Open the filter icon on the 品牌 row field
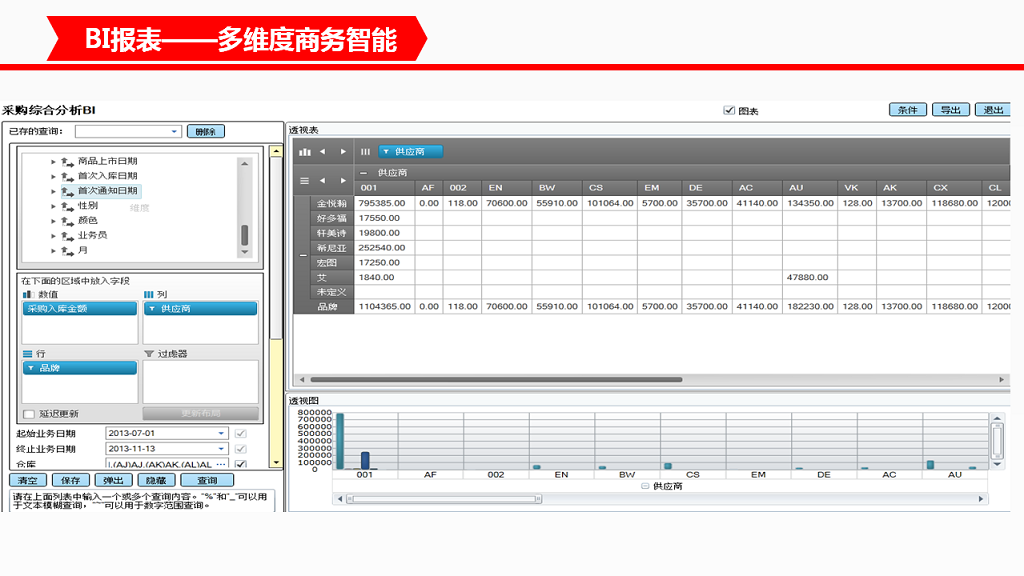1024x576 pixels. click(x=30, y=369)
